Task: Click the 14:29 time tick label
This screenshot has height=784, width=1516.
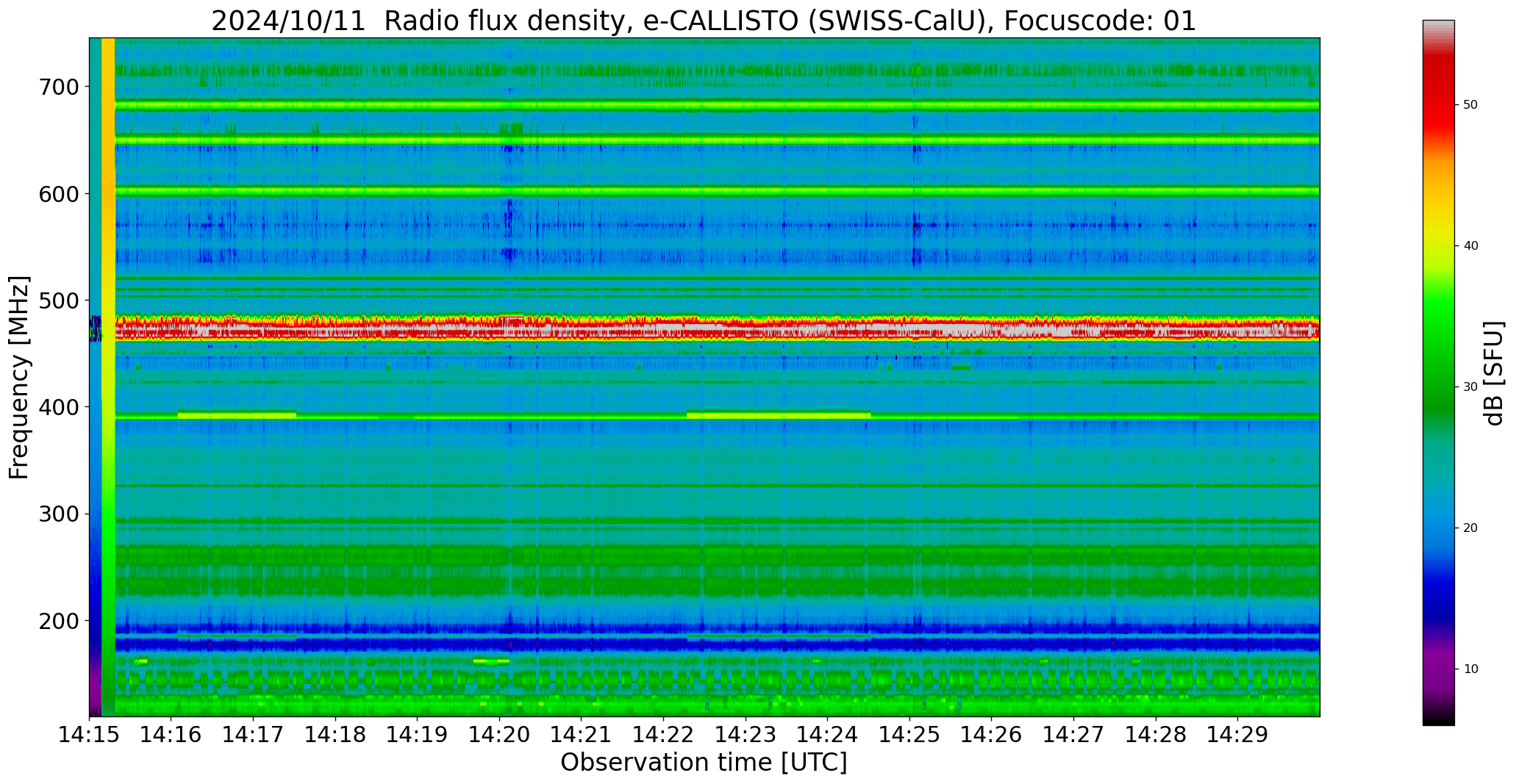Action: (1237, 734)
